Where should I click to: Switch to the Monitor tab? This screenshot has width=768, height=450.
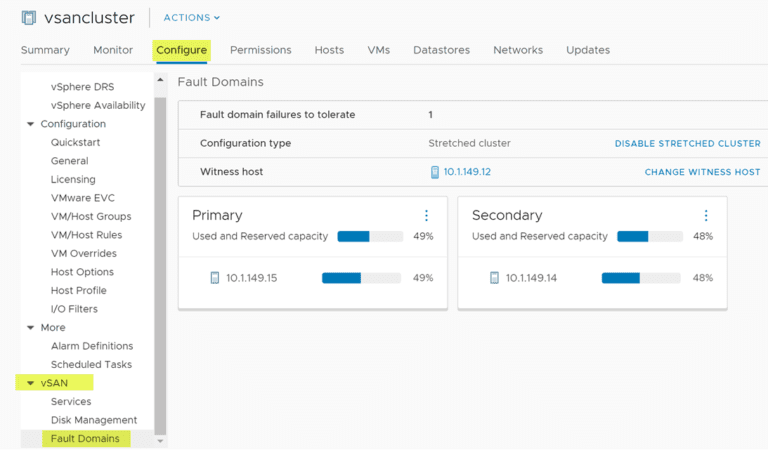tap(113, 50)
